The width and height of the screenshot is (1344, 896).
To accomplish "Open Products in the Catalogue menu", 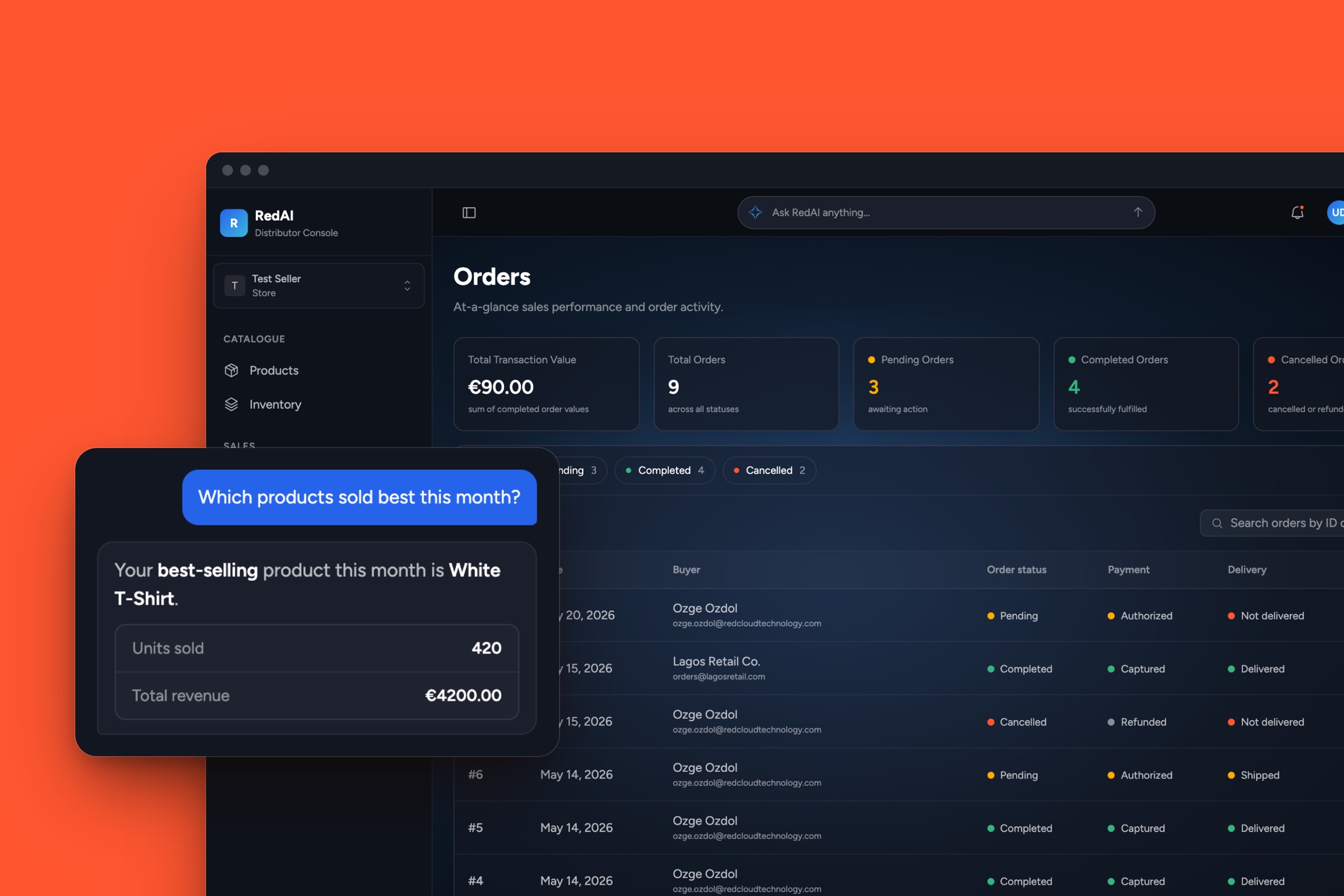I will click(319, 370).
